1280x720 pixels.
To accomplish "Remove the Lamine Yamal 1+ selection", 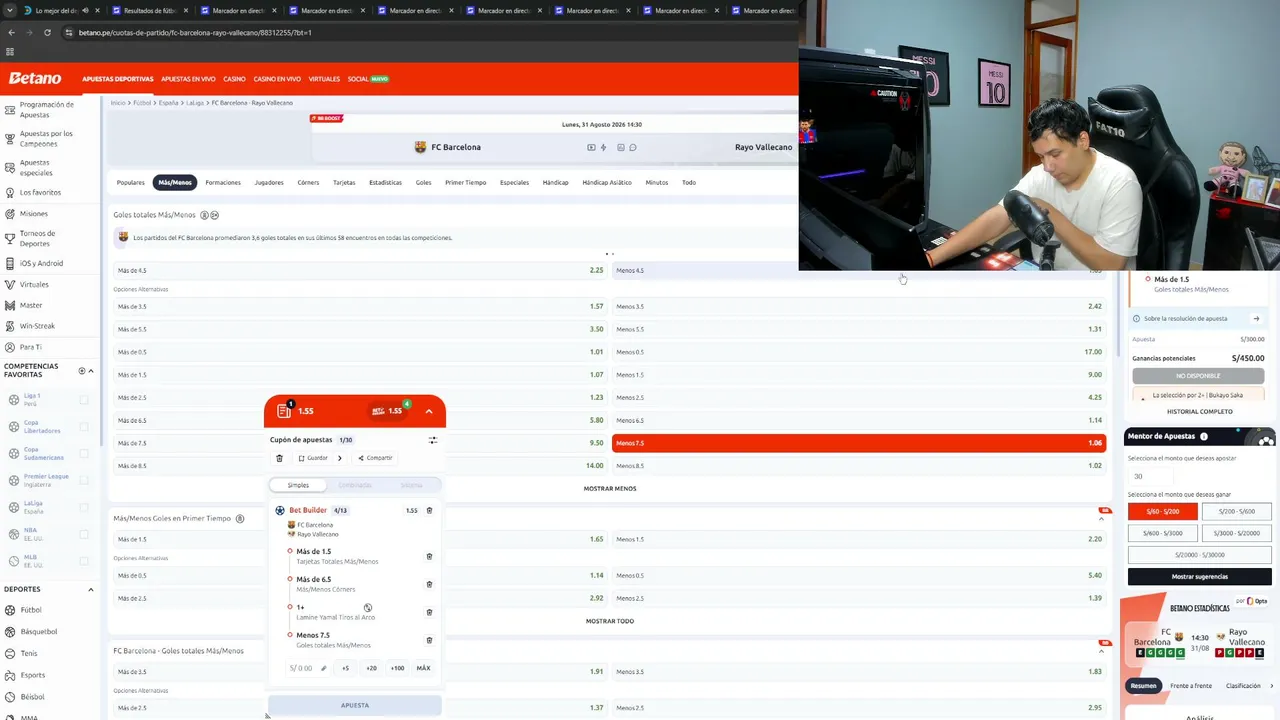I will [x=430, y=612].
